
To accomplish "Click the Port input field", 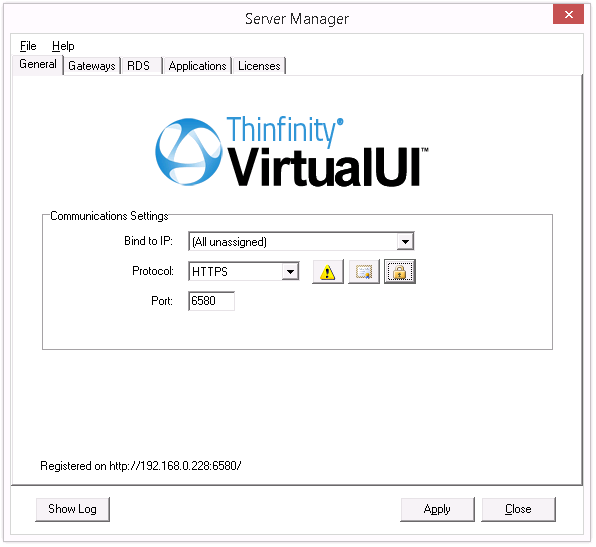I will [x=212, y=302].
